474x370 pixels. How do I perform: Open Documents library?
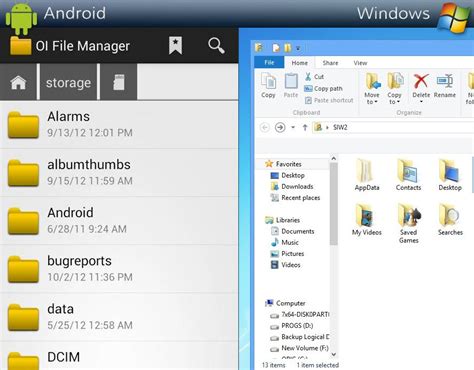coord(293,231)
